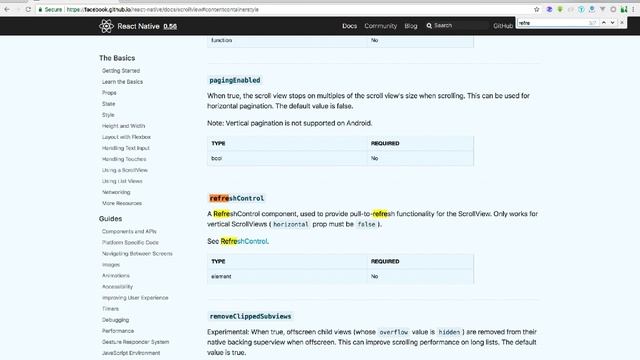Click the pagingEnabled heading anchor
The image size is (640, 360).
(x=235, y=80)
